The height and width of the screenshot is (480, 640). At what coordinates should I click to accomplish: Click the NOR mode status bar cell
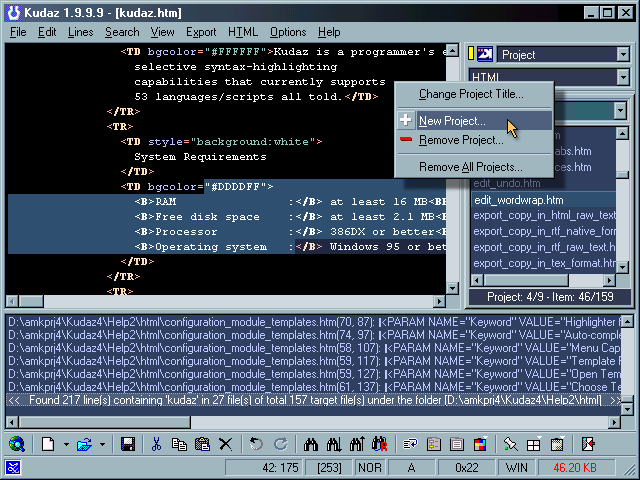click(x=370, y=468)
